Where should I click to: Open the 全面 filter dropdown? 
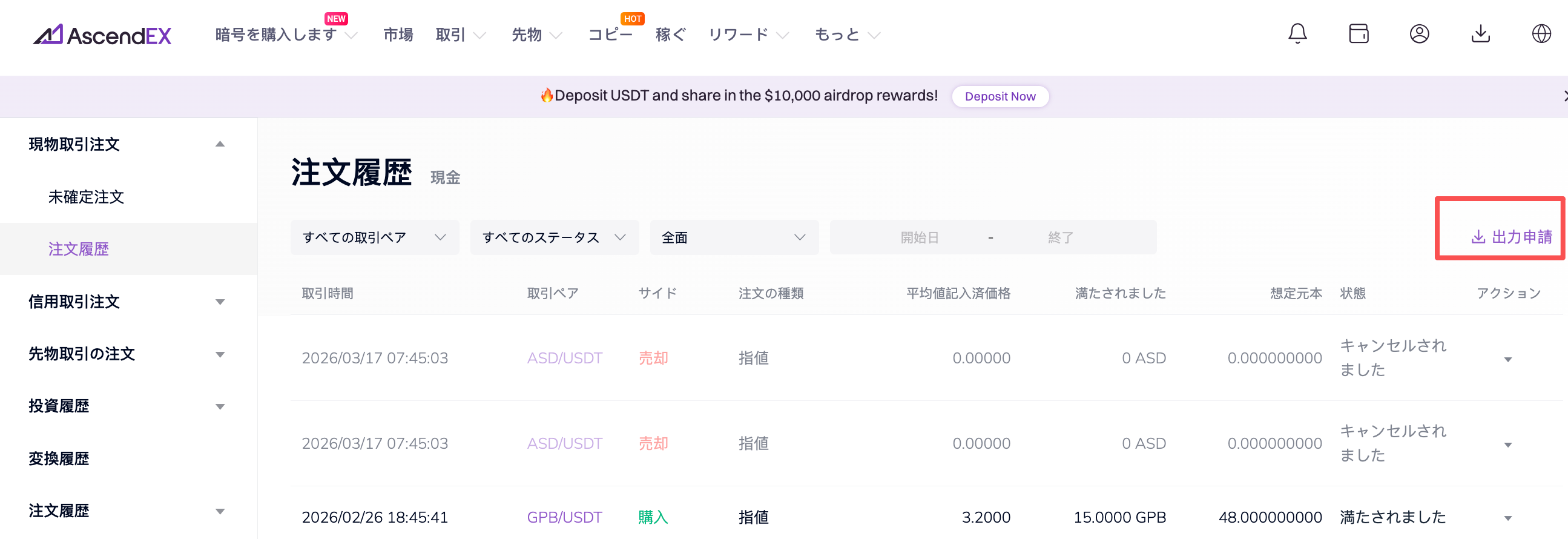tap(734, 237)
